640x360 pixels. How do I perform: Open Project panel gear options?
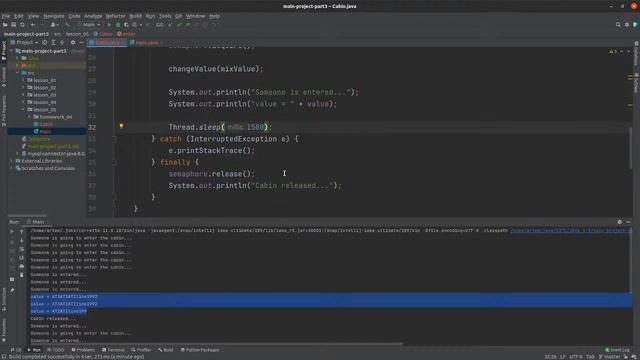pyautogui.click(x=73, y=42)
